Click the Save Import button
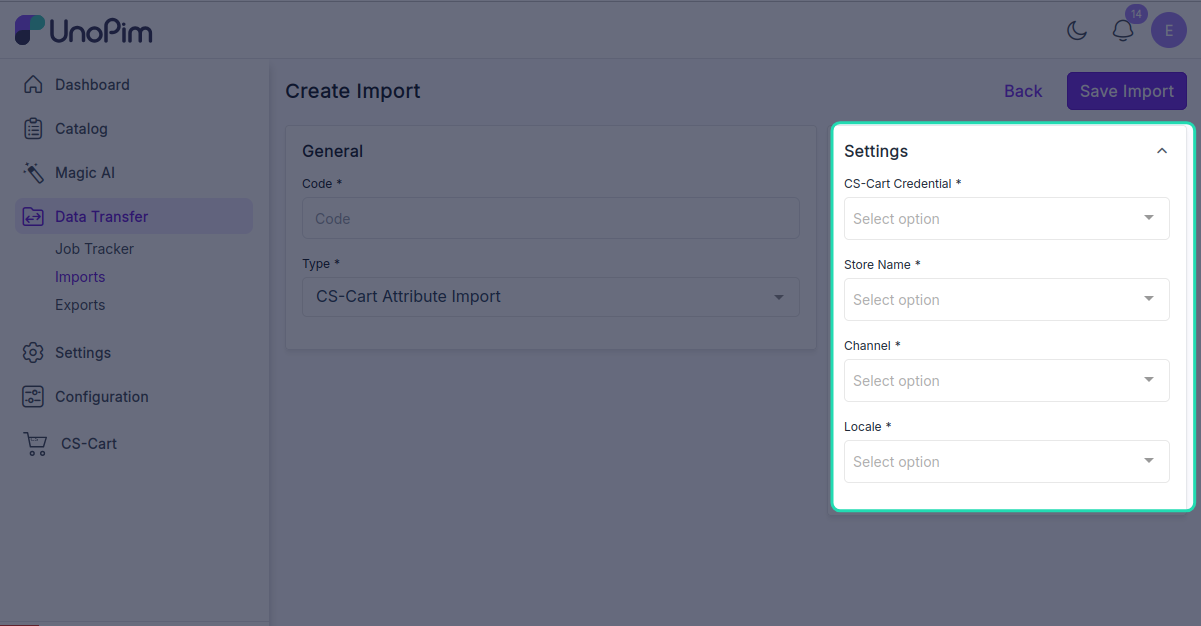 [1127, 91]
